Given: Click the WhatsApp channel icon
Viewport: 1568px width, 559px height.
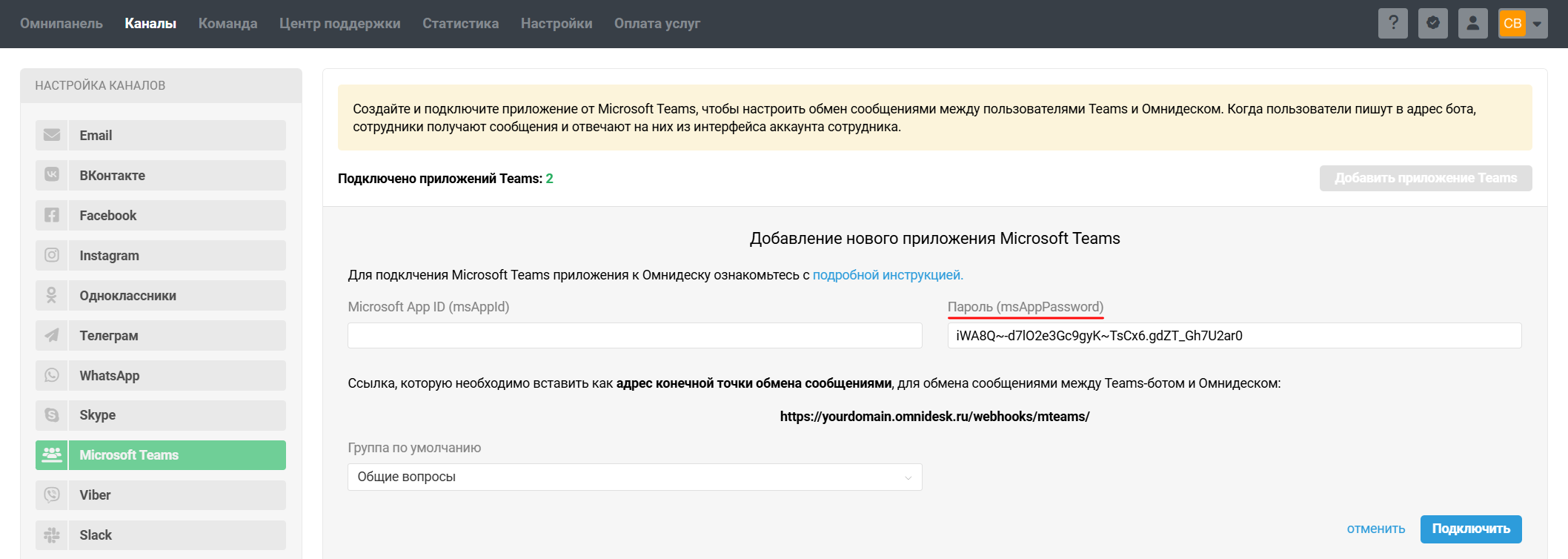Looking at the screenshot, I should coord(52,375).
